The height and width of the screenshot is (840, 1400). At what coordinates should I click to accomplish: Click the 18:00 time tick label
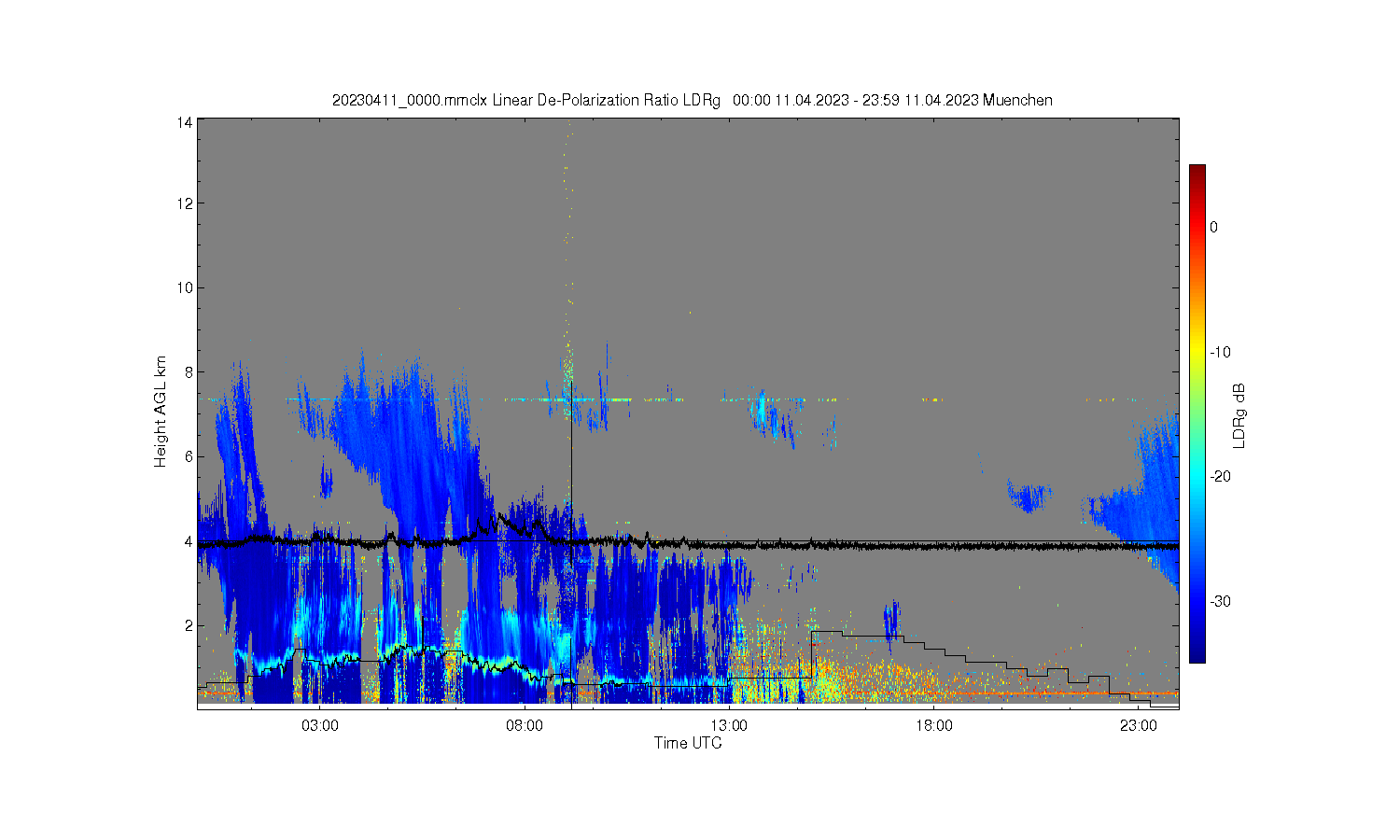coord(934,725)
